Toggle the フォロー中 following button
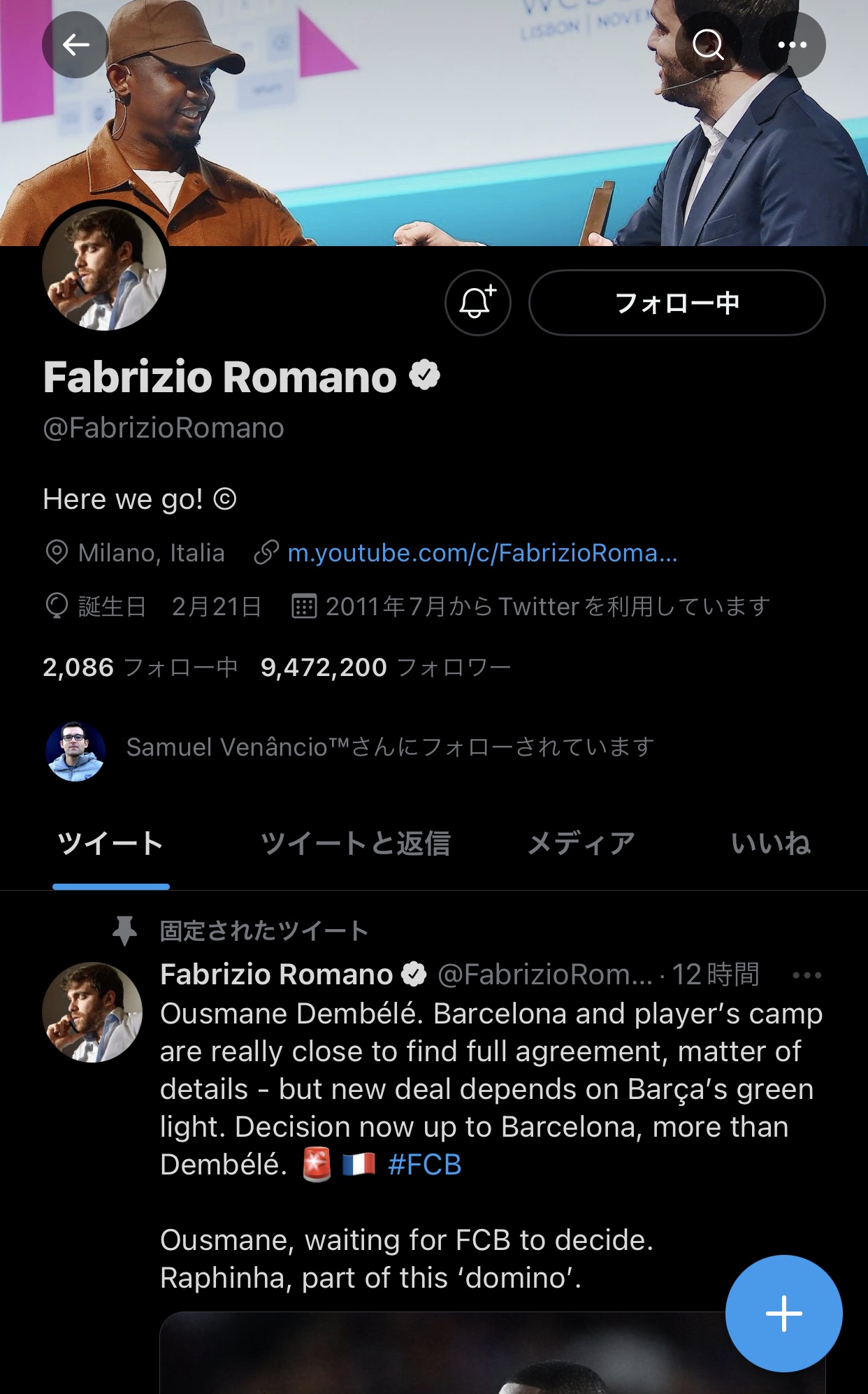The image size is (868, 1394). 677,303
